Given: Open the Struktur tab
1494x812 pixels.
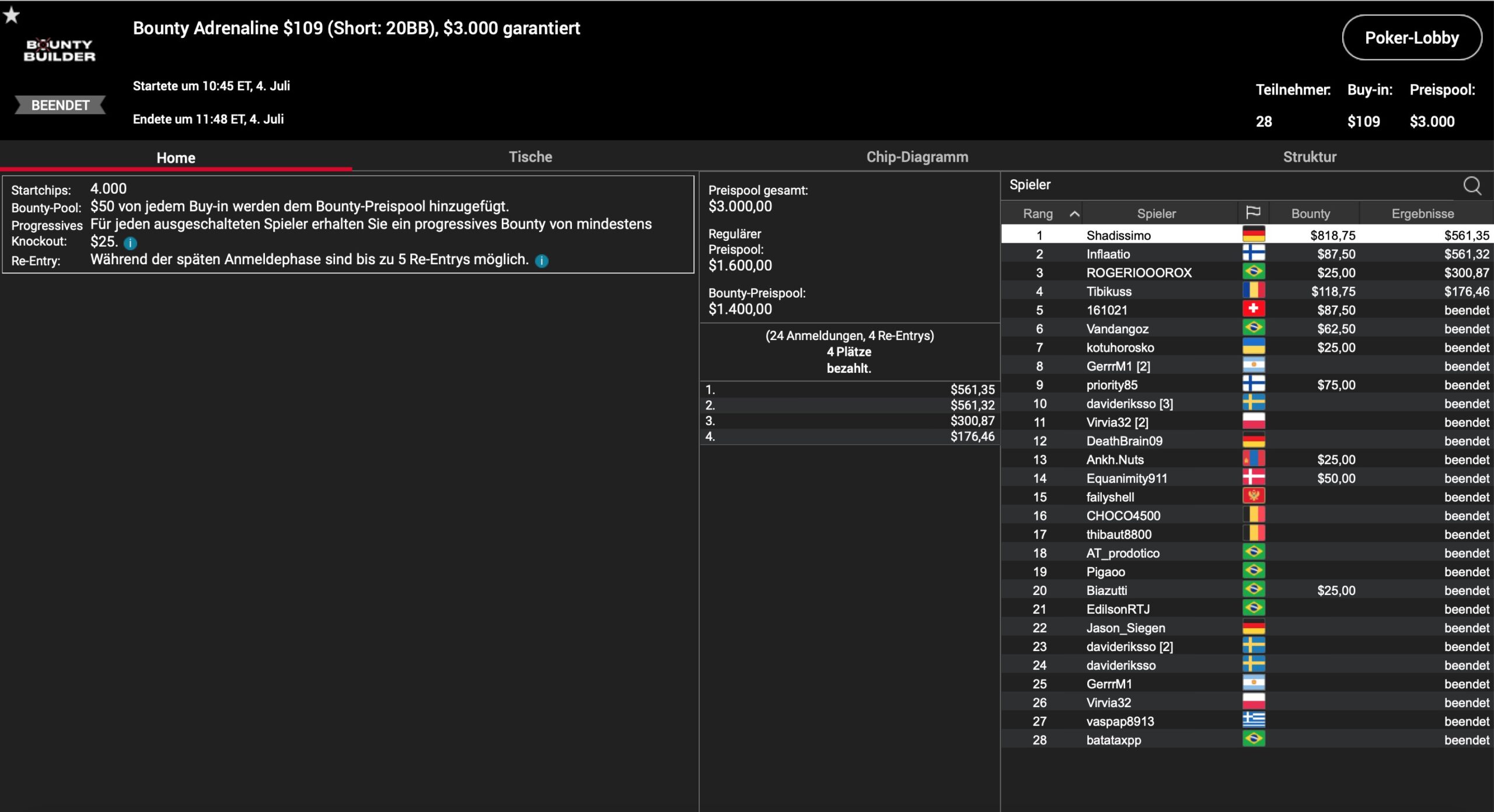Looking at the screenshot, I should tap(1309, 157).
